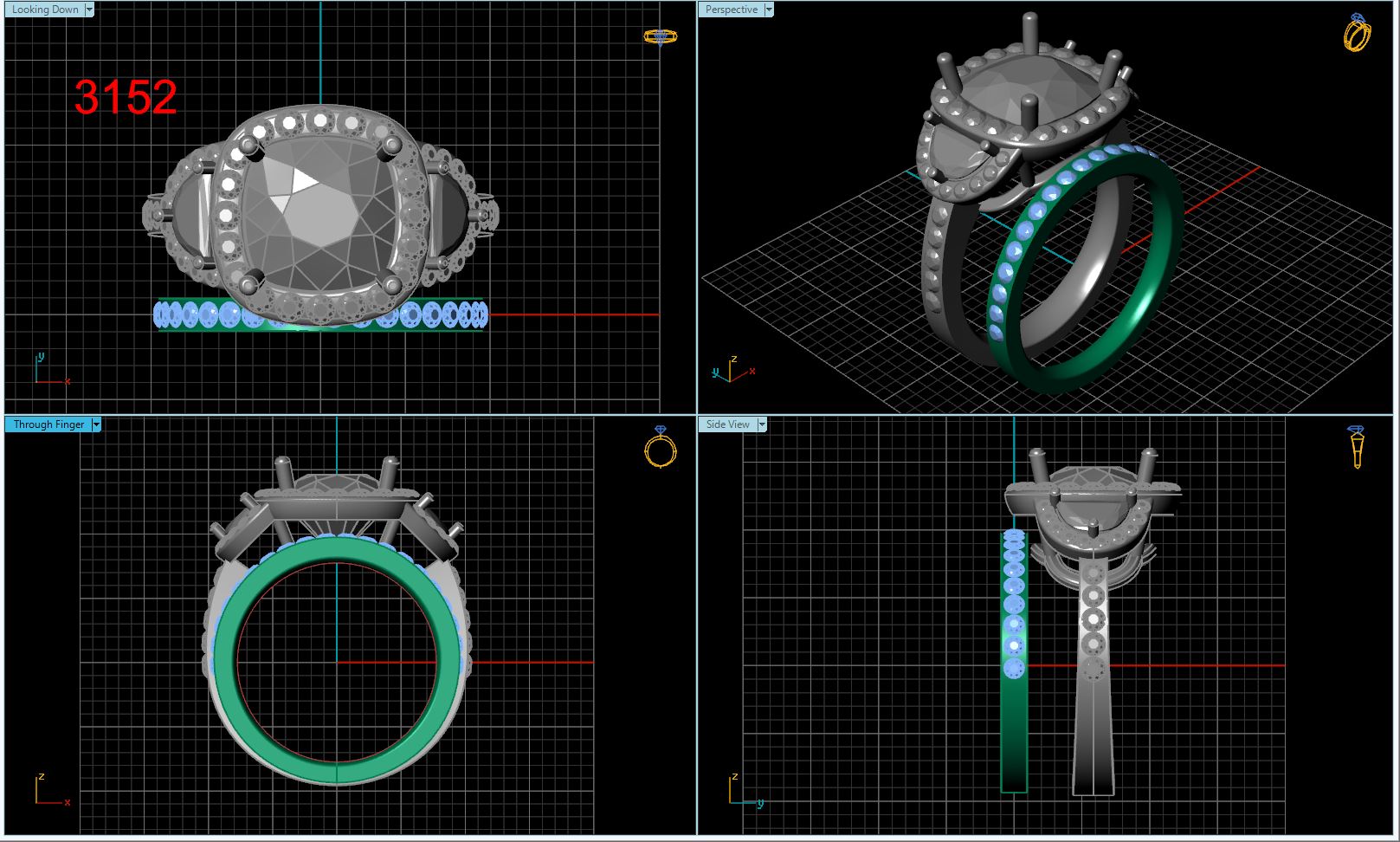Click the Side View viewport title
Viewport: 1400px width, 842px height.
coord(727,424)
